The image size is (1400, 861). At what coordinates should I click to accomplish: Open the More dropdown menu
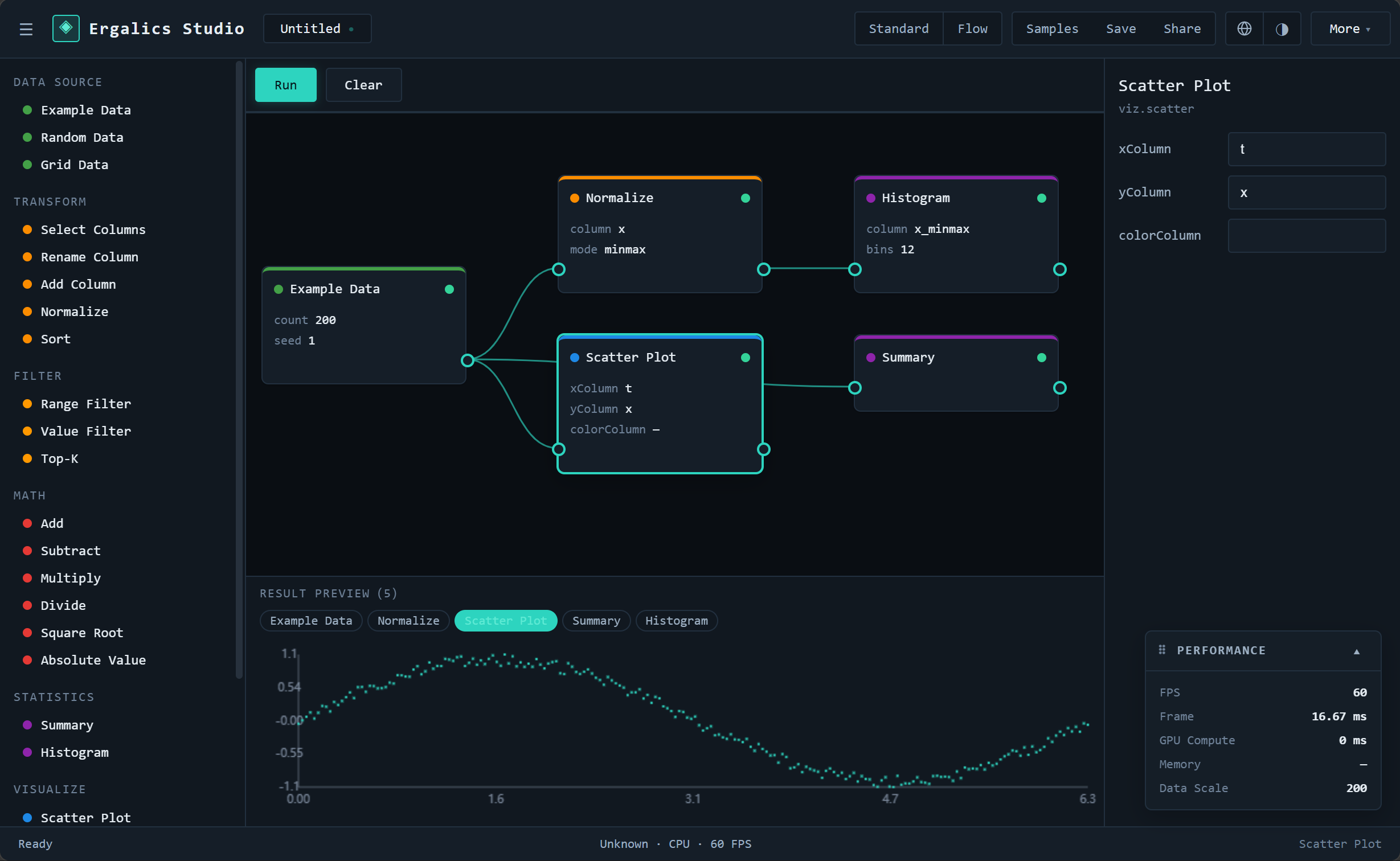click(x=1350, y=28)
